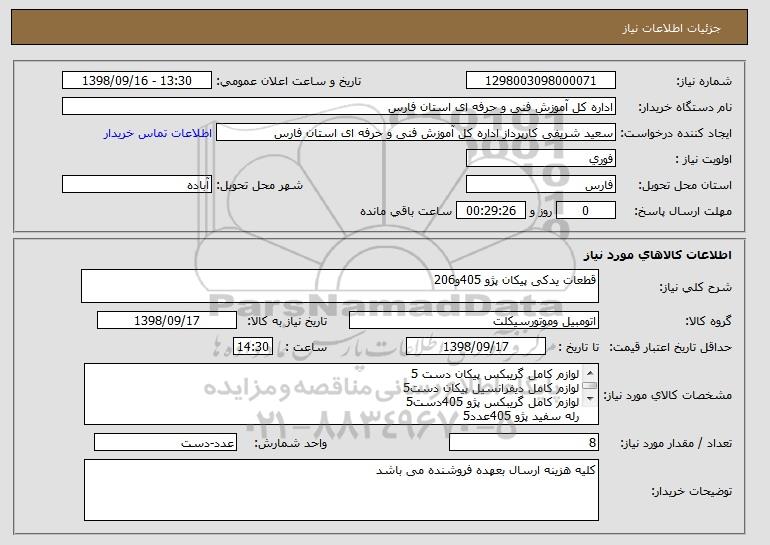Click the scroll down arrow in the specifications list
Screen dimensions: 770x545
(590, 398)
